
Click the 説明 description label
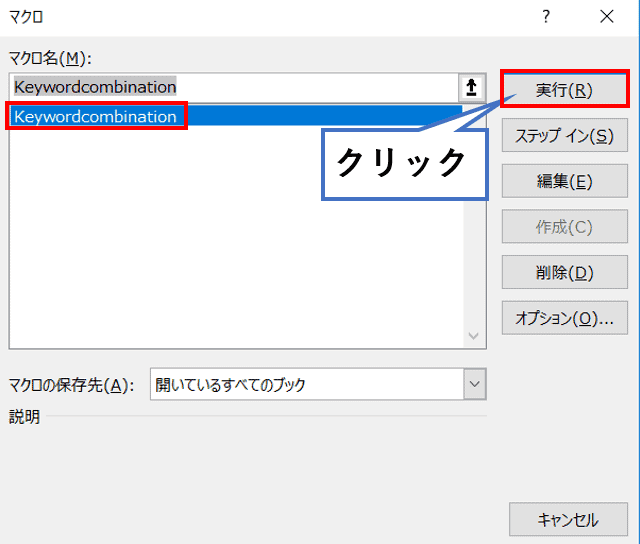(x=24, y=417)
